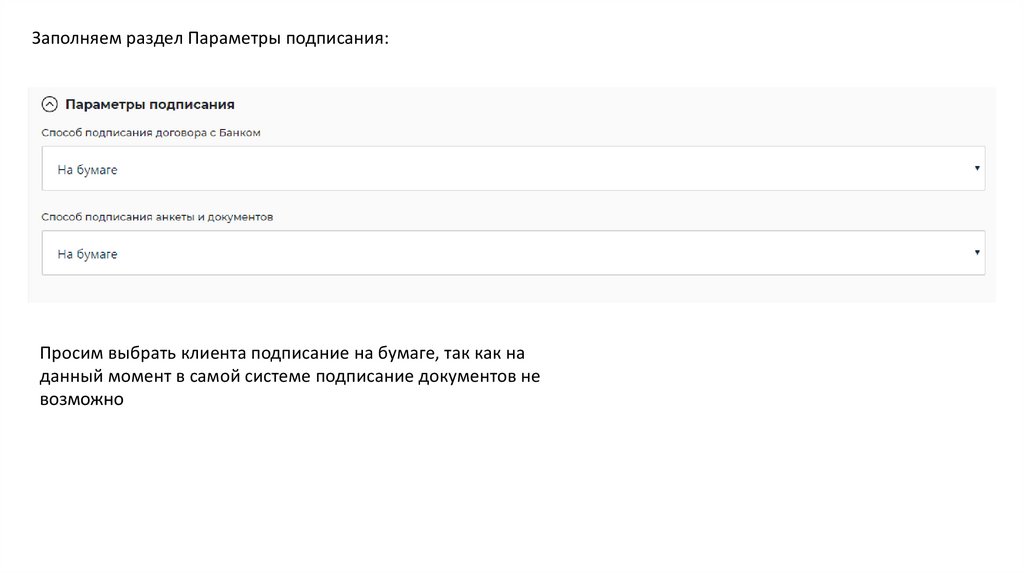Select На бумаге value in the documents signing field

pyautogui.click(x=88, y=254)
